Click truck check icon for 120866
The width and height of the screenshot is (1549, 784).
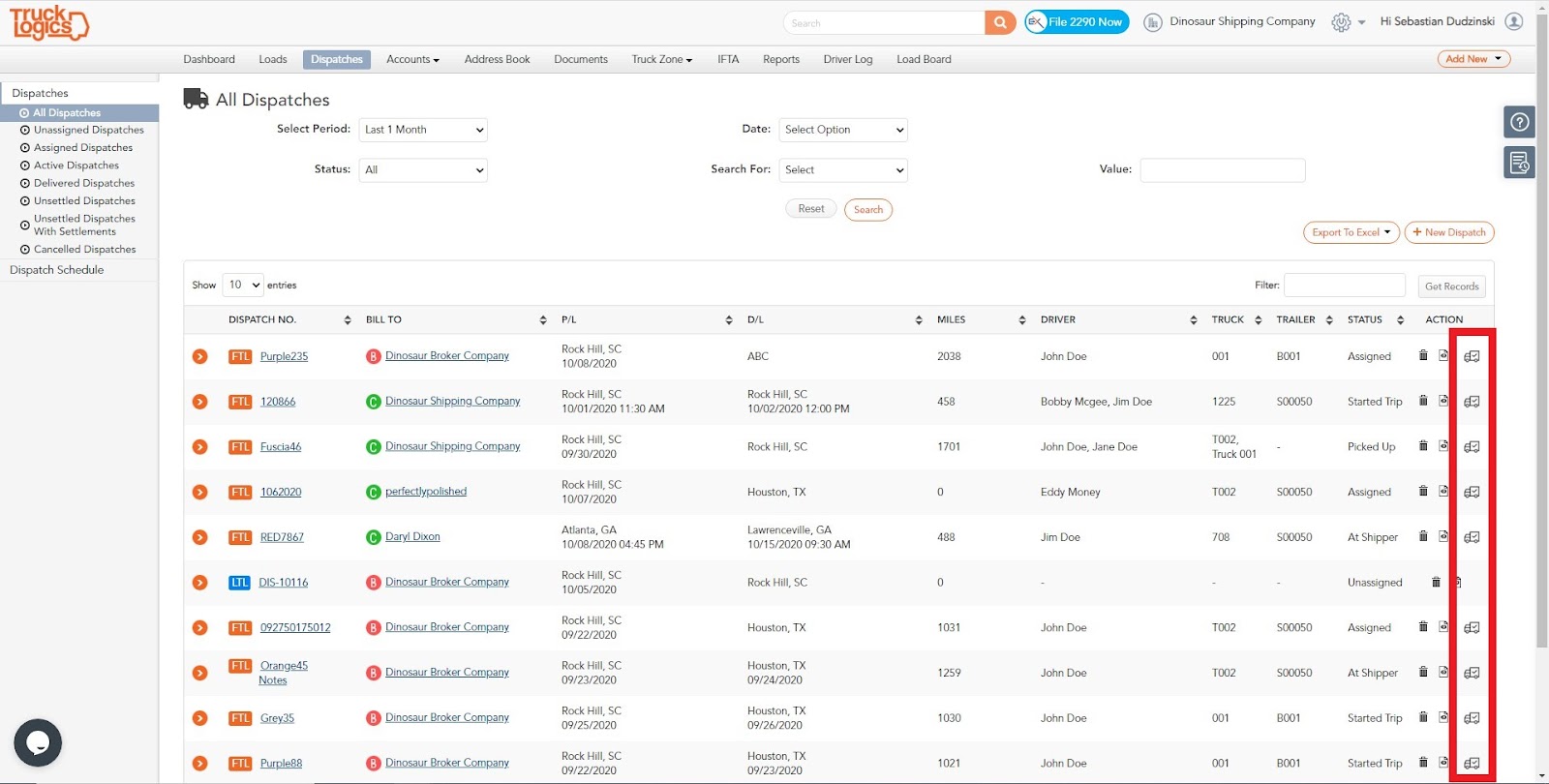click(x=1472, y=402)
